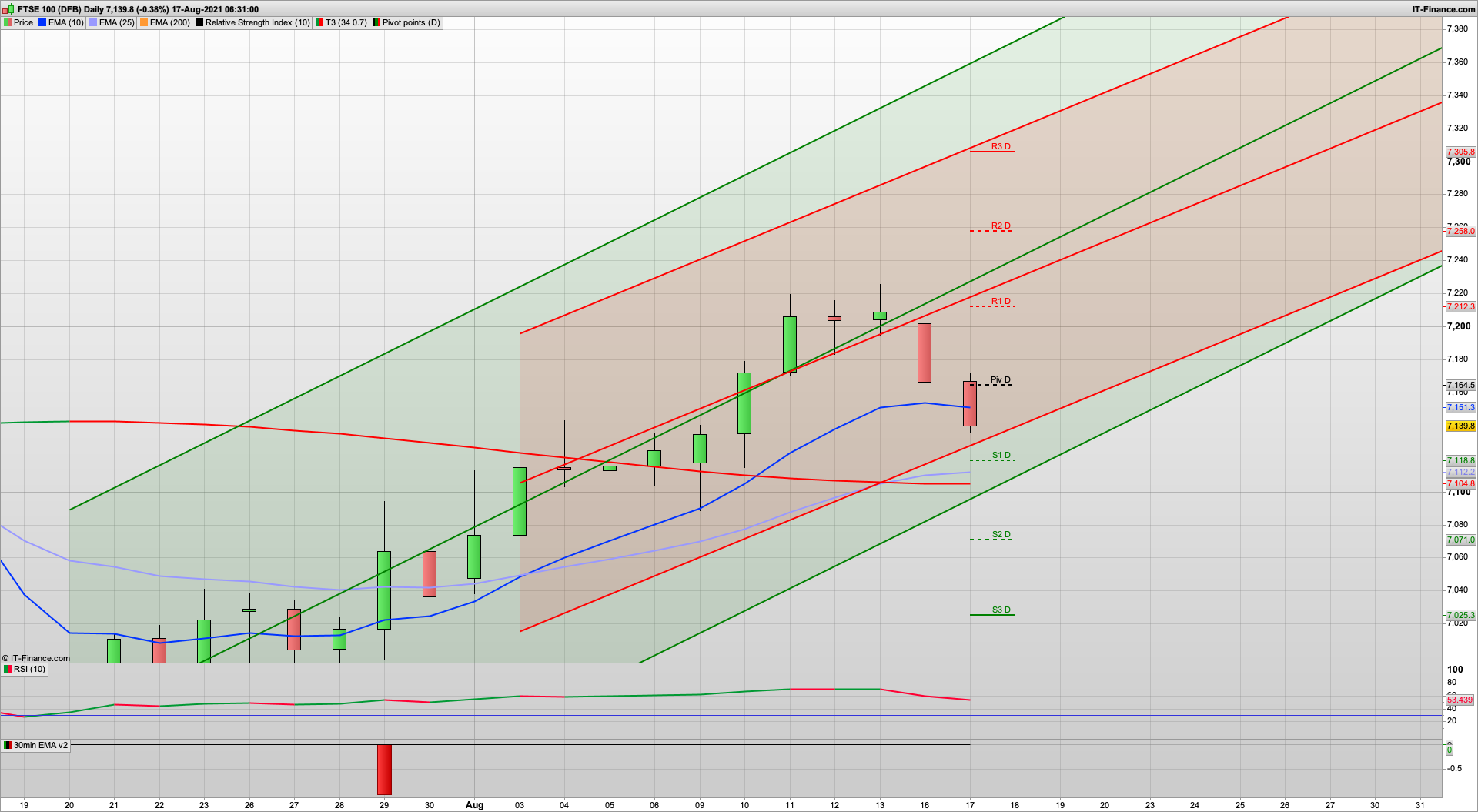The height and width of the screenshot is (812, 1478).
Task: Click the blue 7,151.3 EMA price tag
Action: pyautogui.click(x=1460, y=408)
